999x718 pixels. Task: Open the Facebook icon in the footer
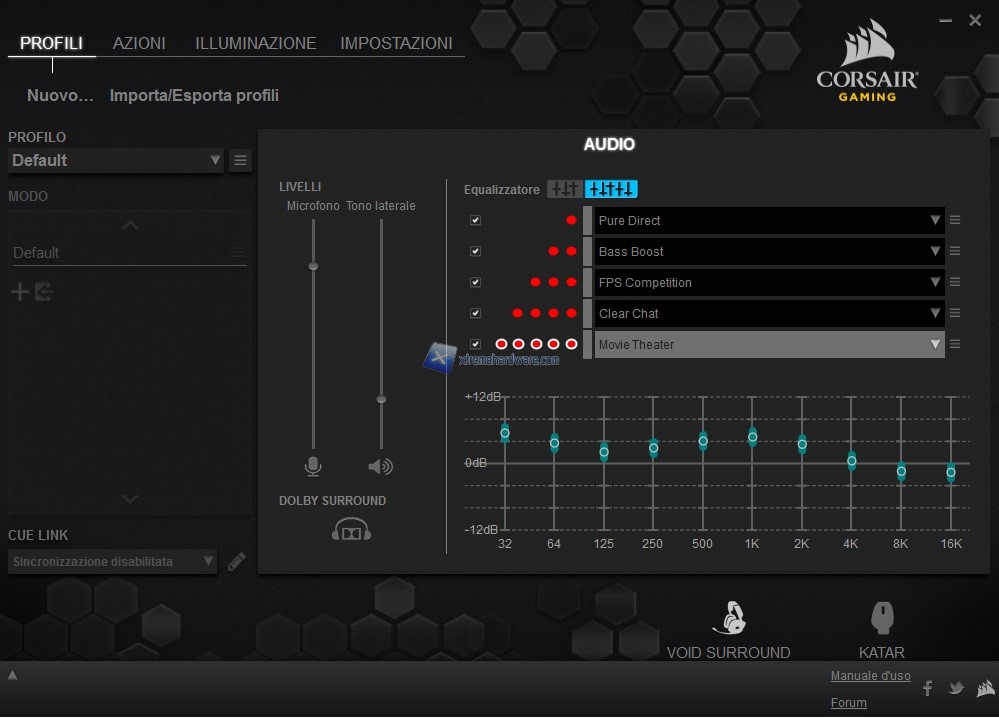point(927,688)
